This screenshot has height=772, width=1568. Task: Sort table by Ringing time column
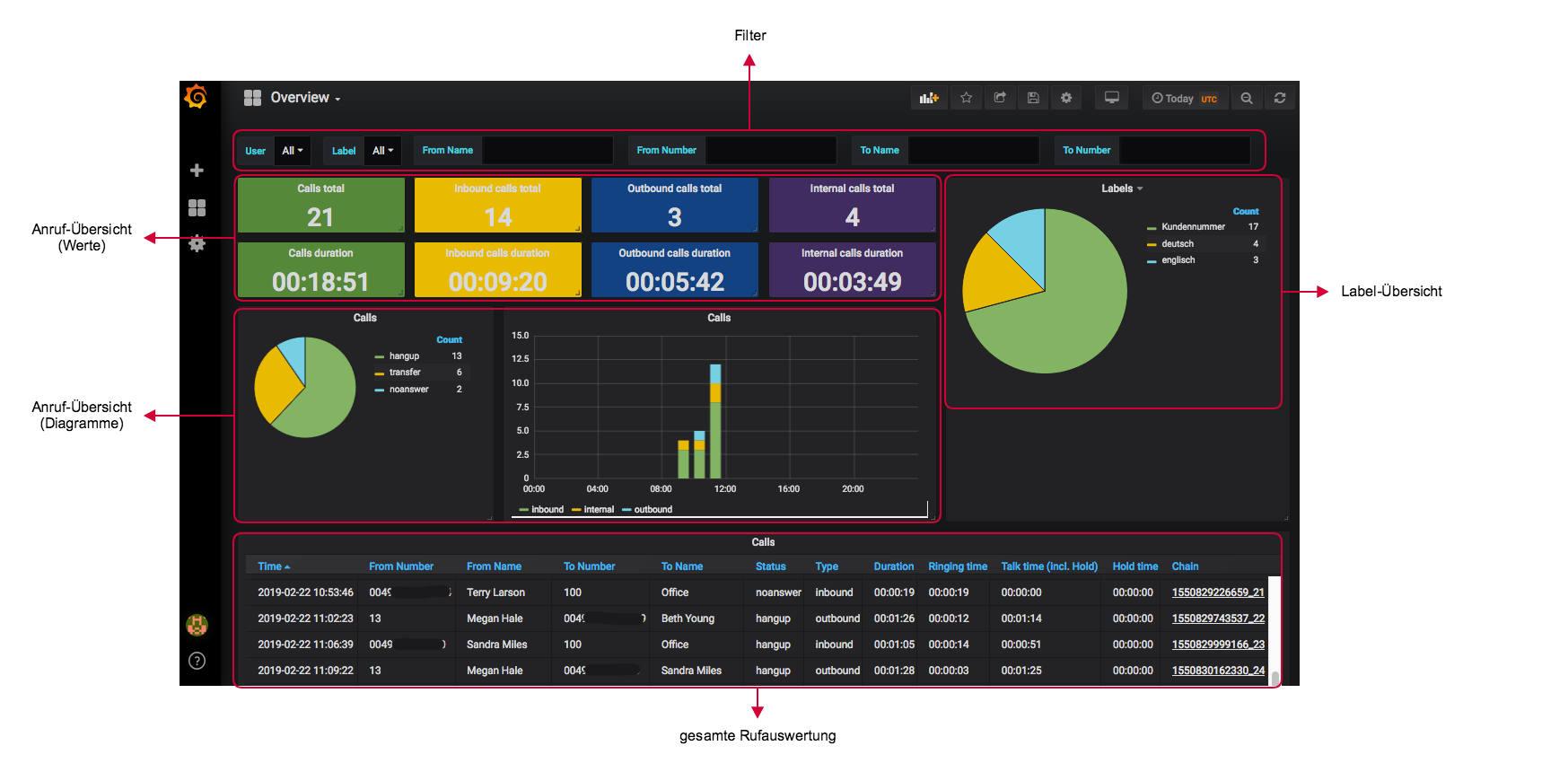958,566
